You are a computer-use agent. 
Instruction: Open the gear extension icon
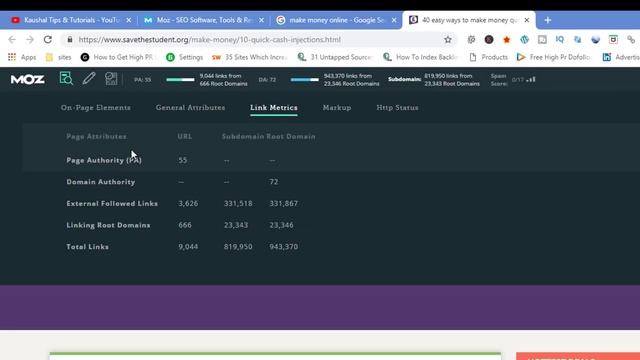(471, 40)
